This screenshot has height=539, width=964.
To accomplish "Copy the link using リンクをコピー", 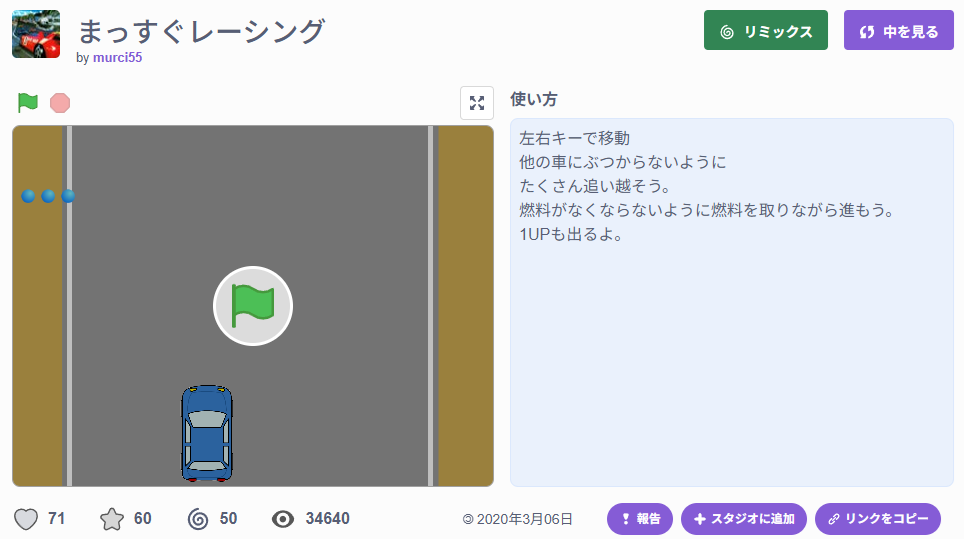I will 878,519.
